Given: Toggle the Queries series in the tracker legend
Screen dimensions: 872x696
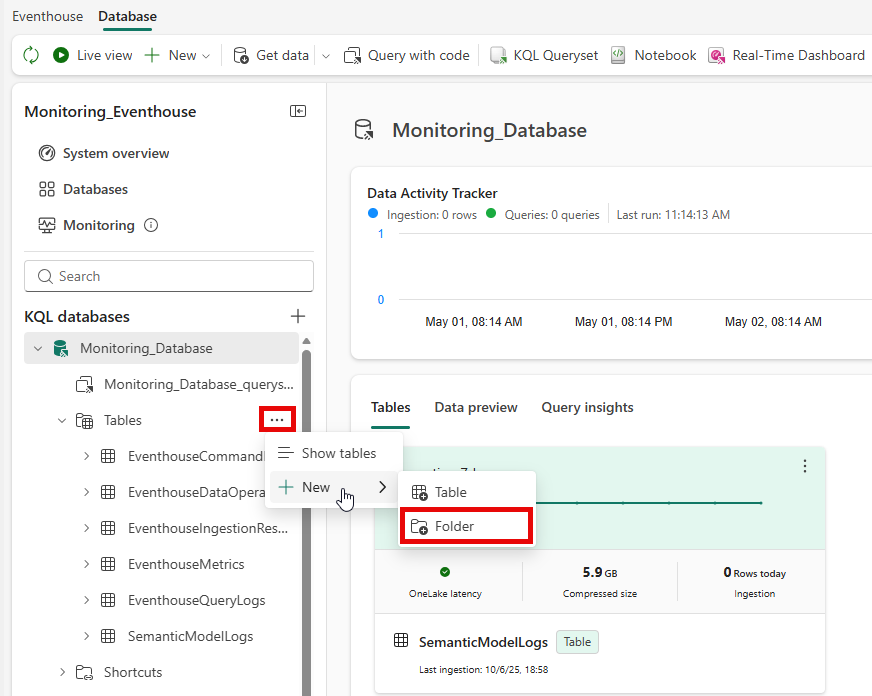Looking at the screenshot, I should point(543,215).
